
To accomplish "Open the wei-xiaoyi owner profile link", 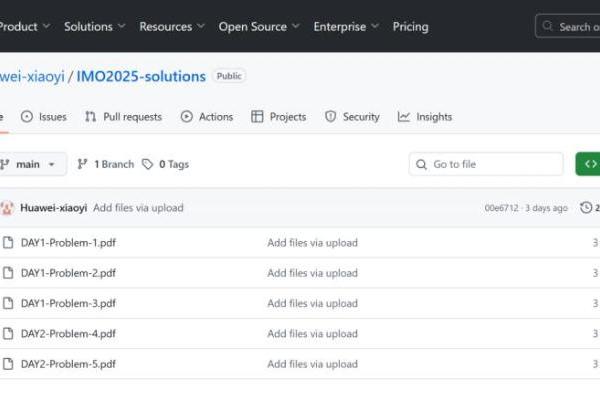I will (x=32, y=76).
